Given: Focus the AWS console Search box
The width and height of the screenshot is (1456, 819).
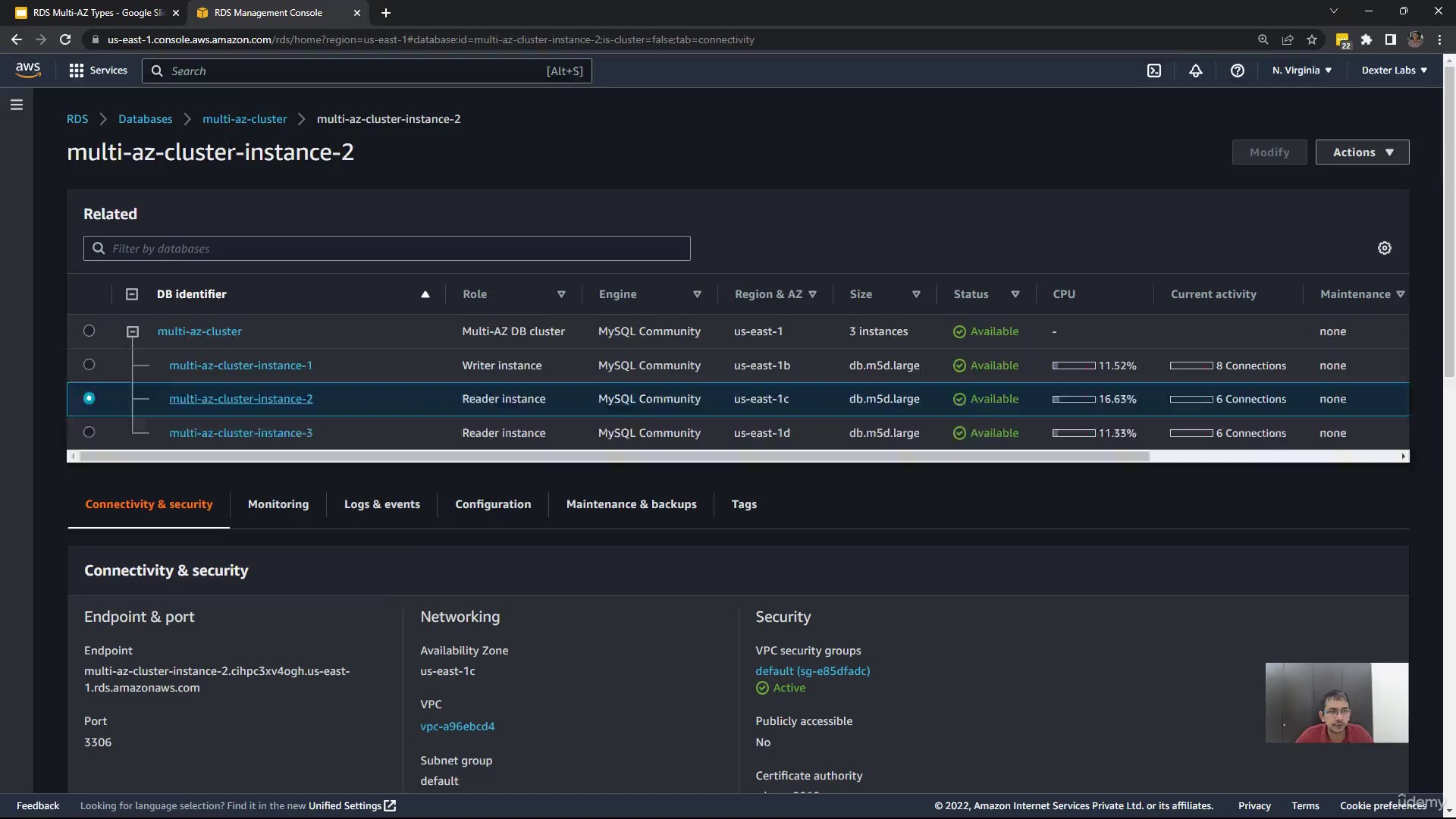Looking at the screenshot, I should click(x=367, y=71).
